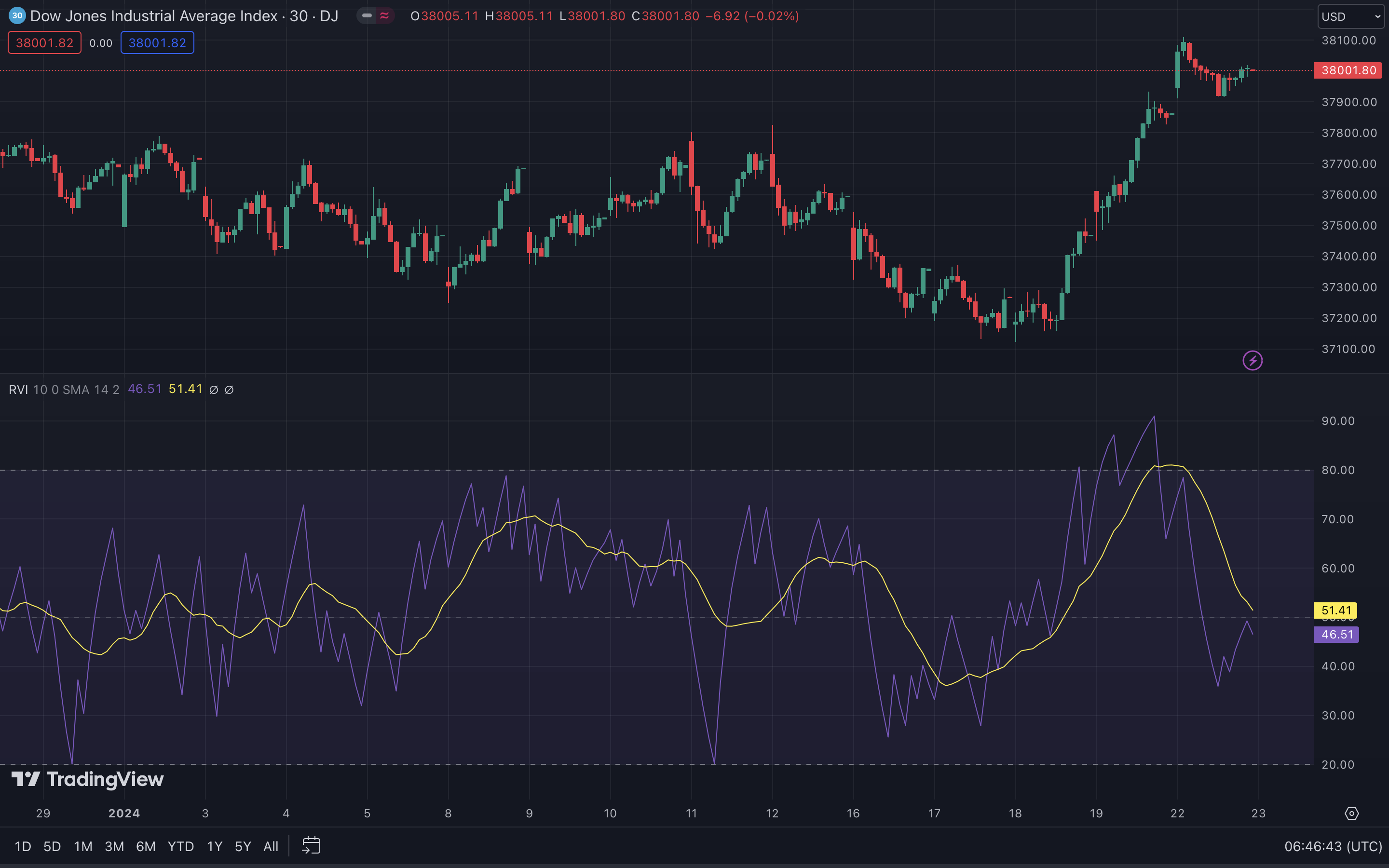Click the purple lightning event marker
This screenshot has height=868, width=1389.
tap(1253, 361)
